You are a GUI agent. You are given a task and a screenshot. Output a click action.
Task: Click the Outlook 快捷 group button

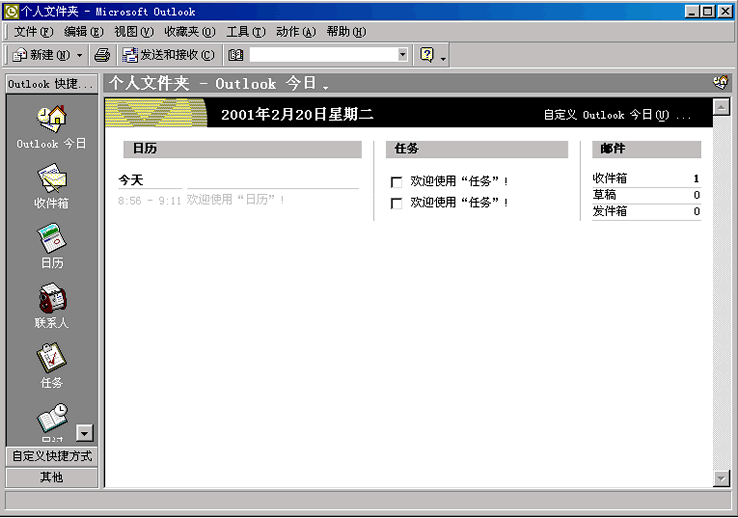[x=52, y=84]
